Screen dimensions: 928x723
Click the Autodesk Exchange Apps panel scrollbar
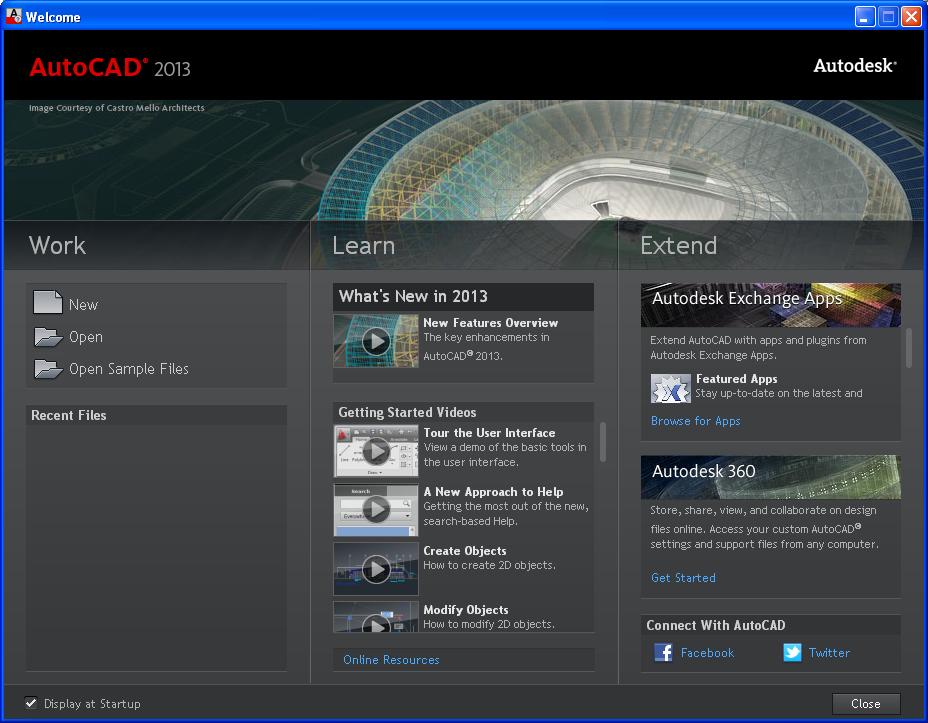(x=909, y=348)
